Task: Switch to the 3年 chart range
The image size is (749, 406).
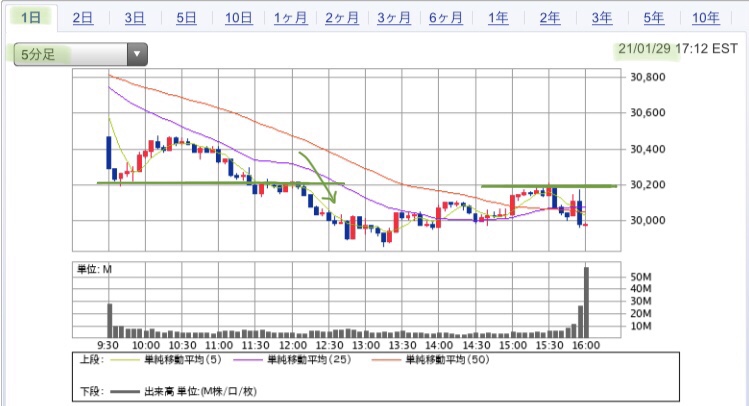Action: tap(602, 18)
